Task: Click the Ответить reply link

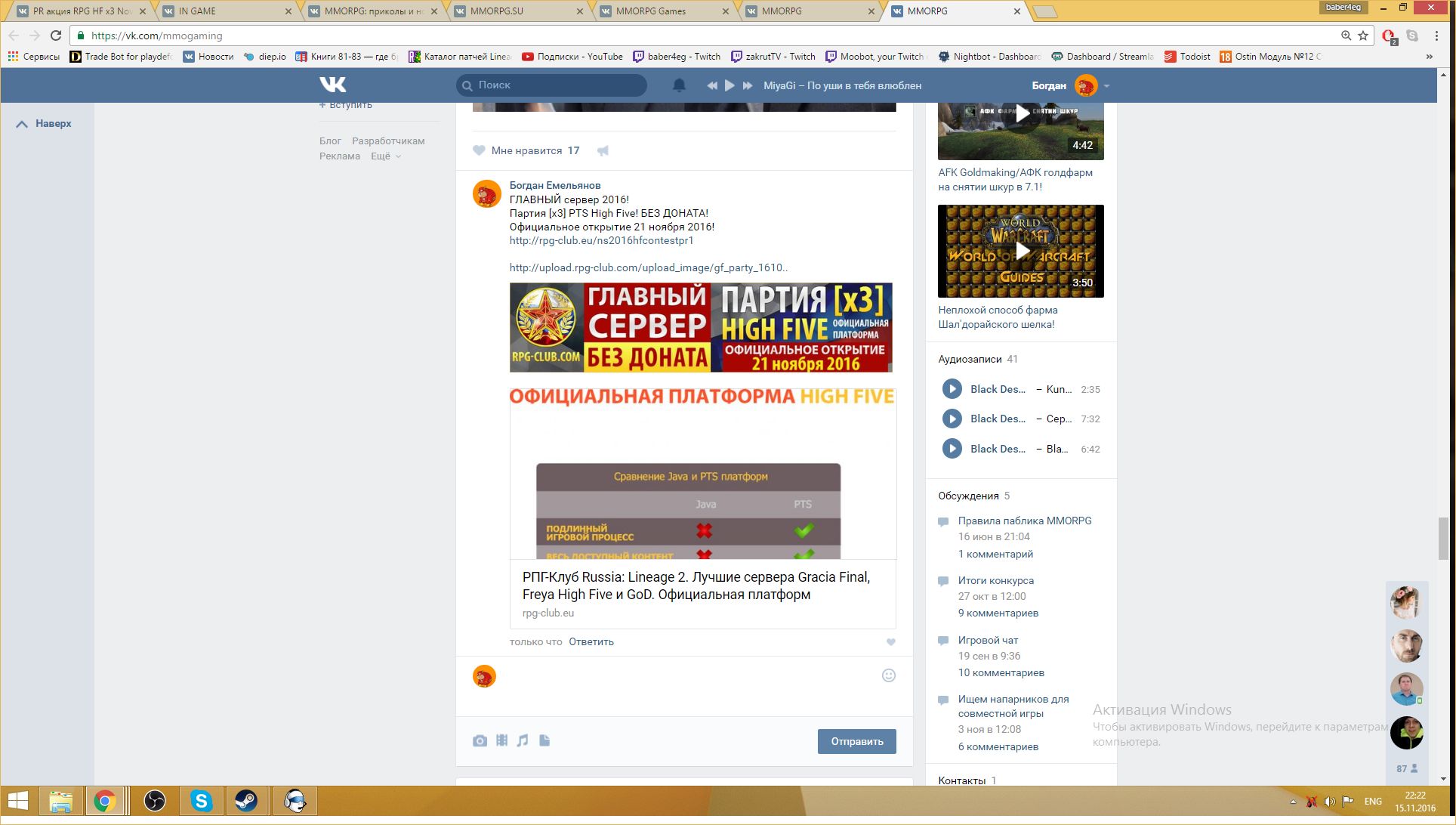Action: tap(591, 641)
